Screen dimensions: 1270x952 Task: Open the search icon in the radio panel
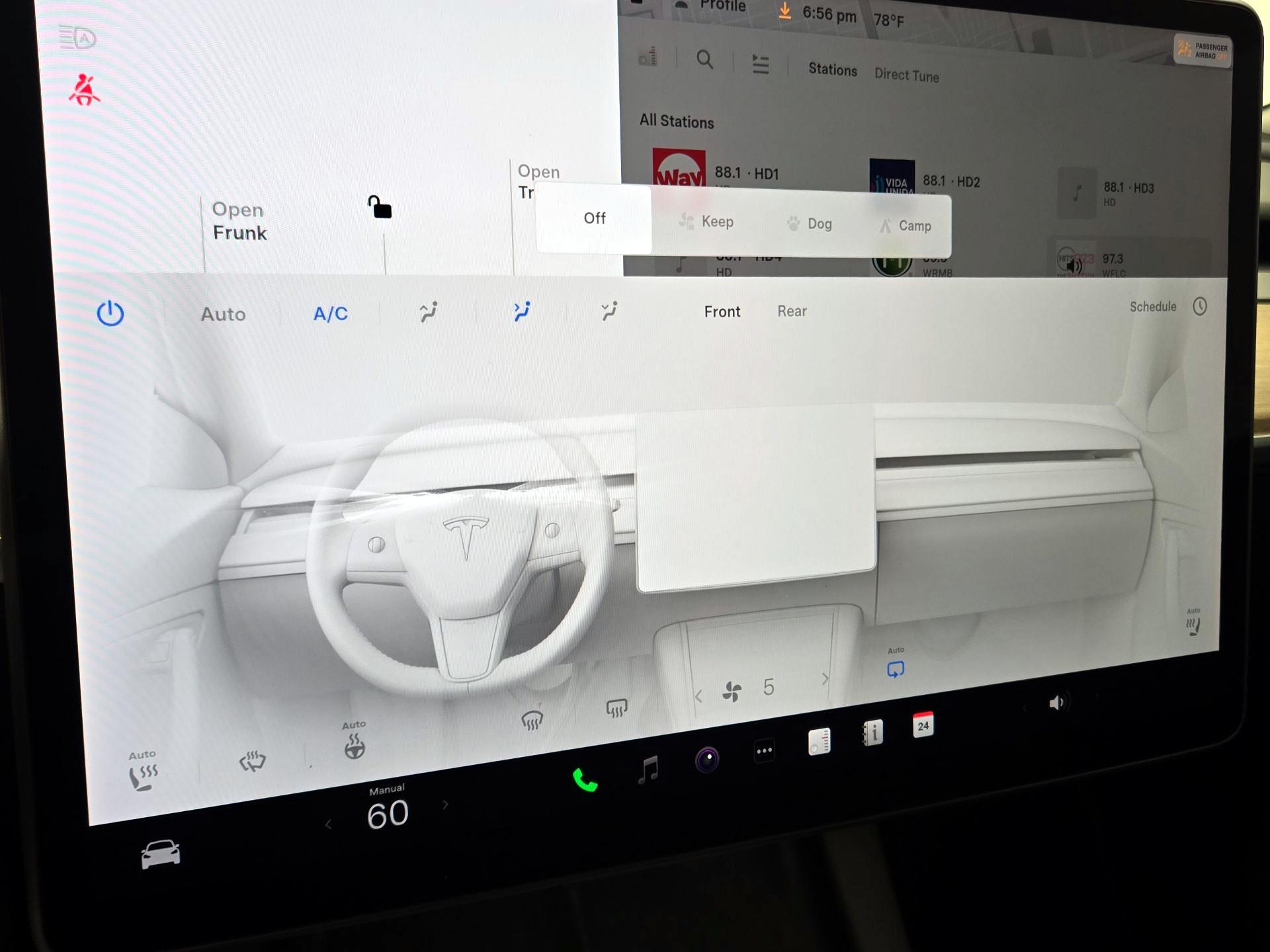point(704,59)
